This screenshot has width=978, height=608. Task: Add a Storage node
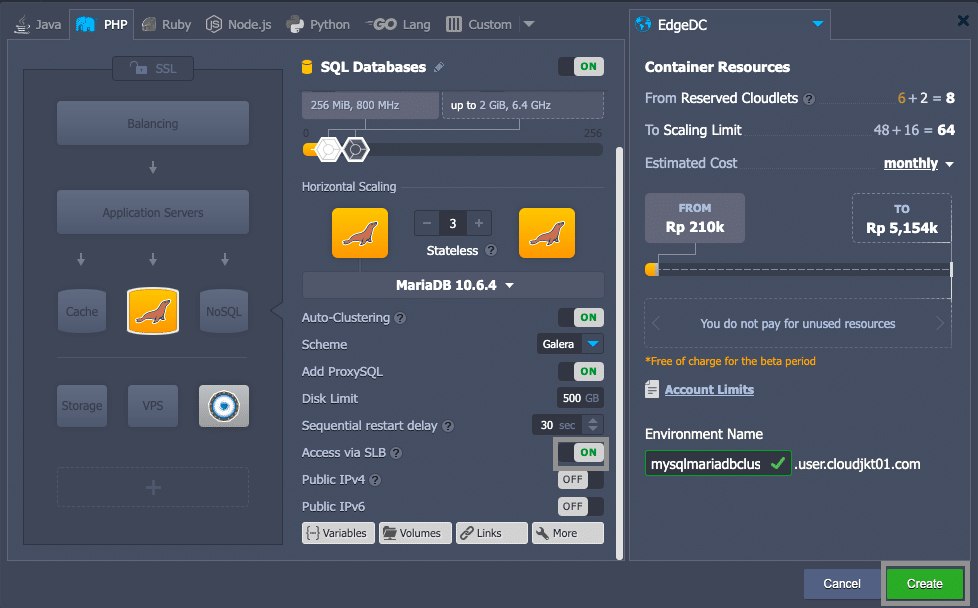[82, 406]
